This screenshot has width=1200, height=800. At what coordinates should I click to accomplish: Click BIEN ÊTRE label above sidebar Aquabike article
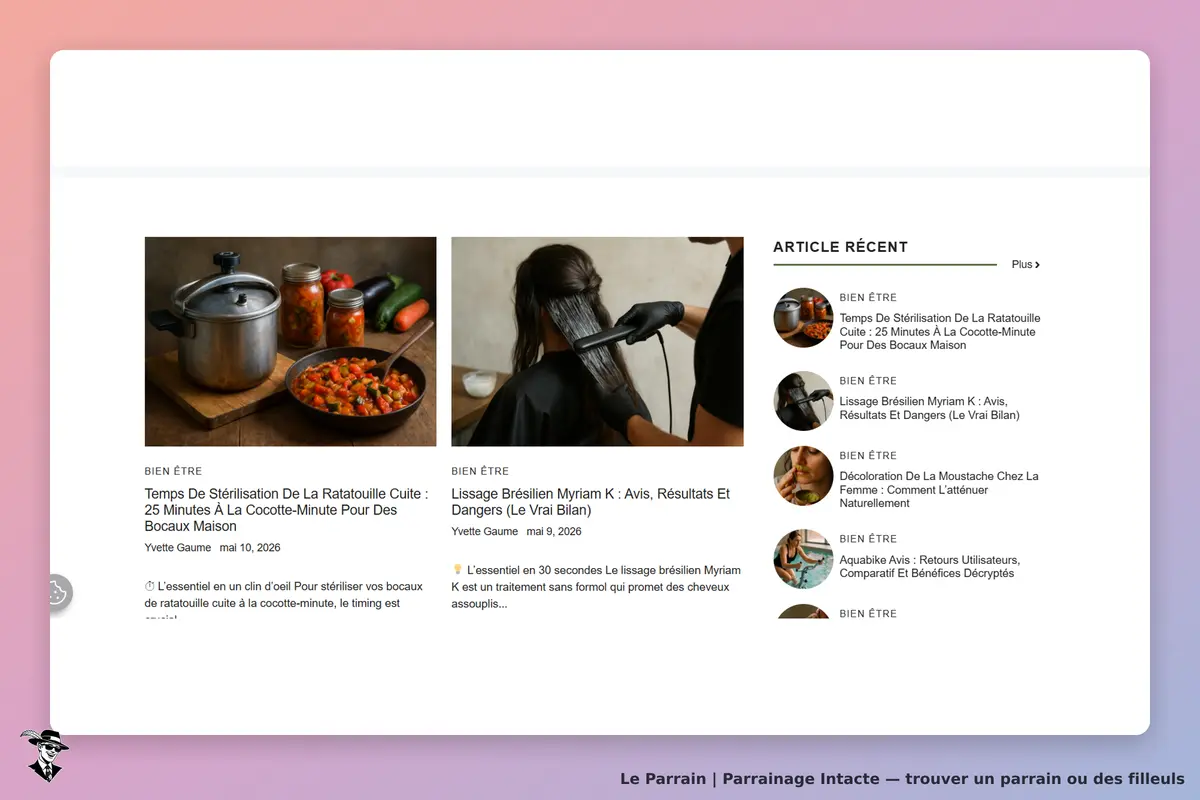click(x=868, y=539)
